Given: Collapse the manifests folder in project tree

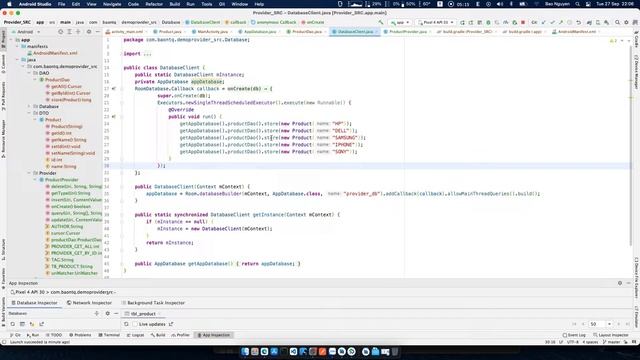Looking at the screenshot, I should pos(17,47).
